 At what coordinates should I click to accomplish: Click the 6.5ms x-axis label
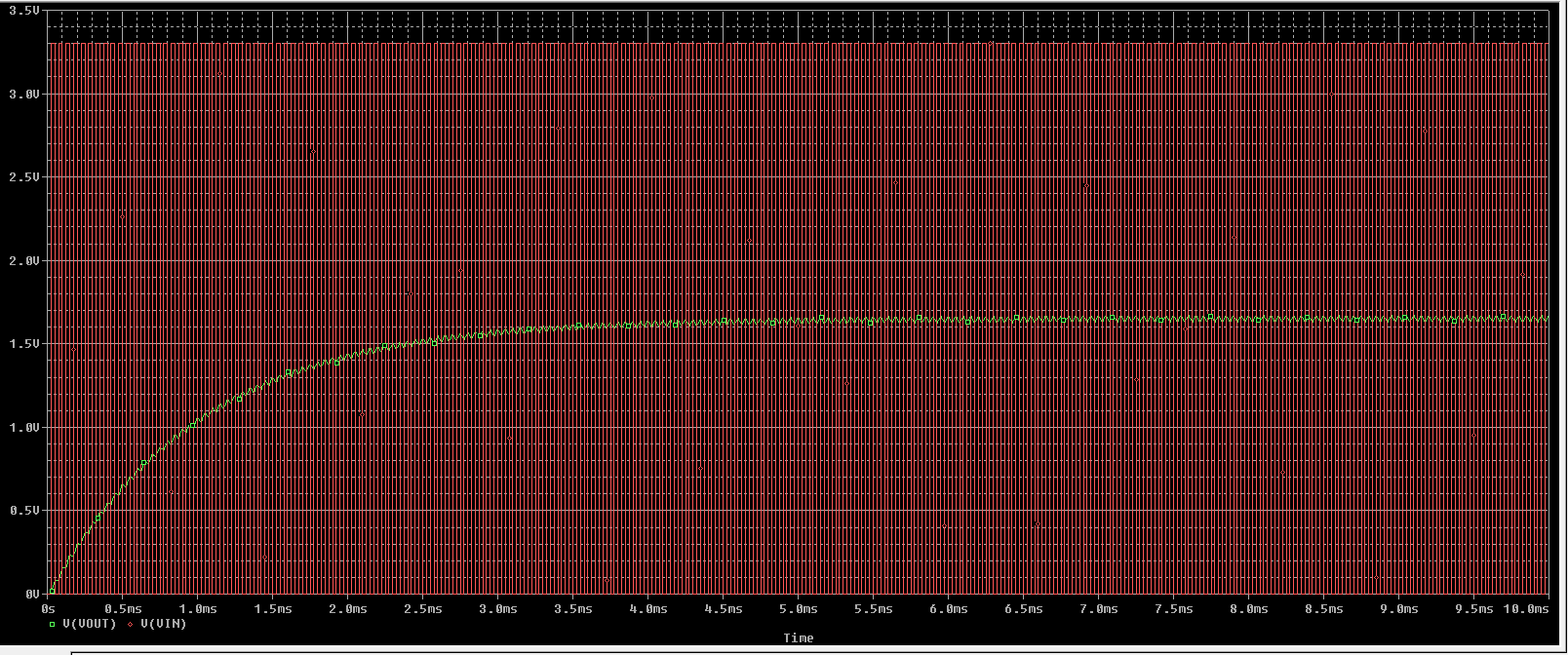point(1024,609)
